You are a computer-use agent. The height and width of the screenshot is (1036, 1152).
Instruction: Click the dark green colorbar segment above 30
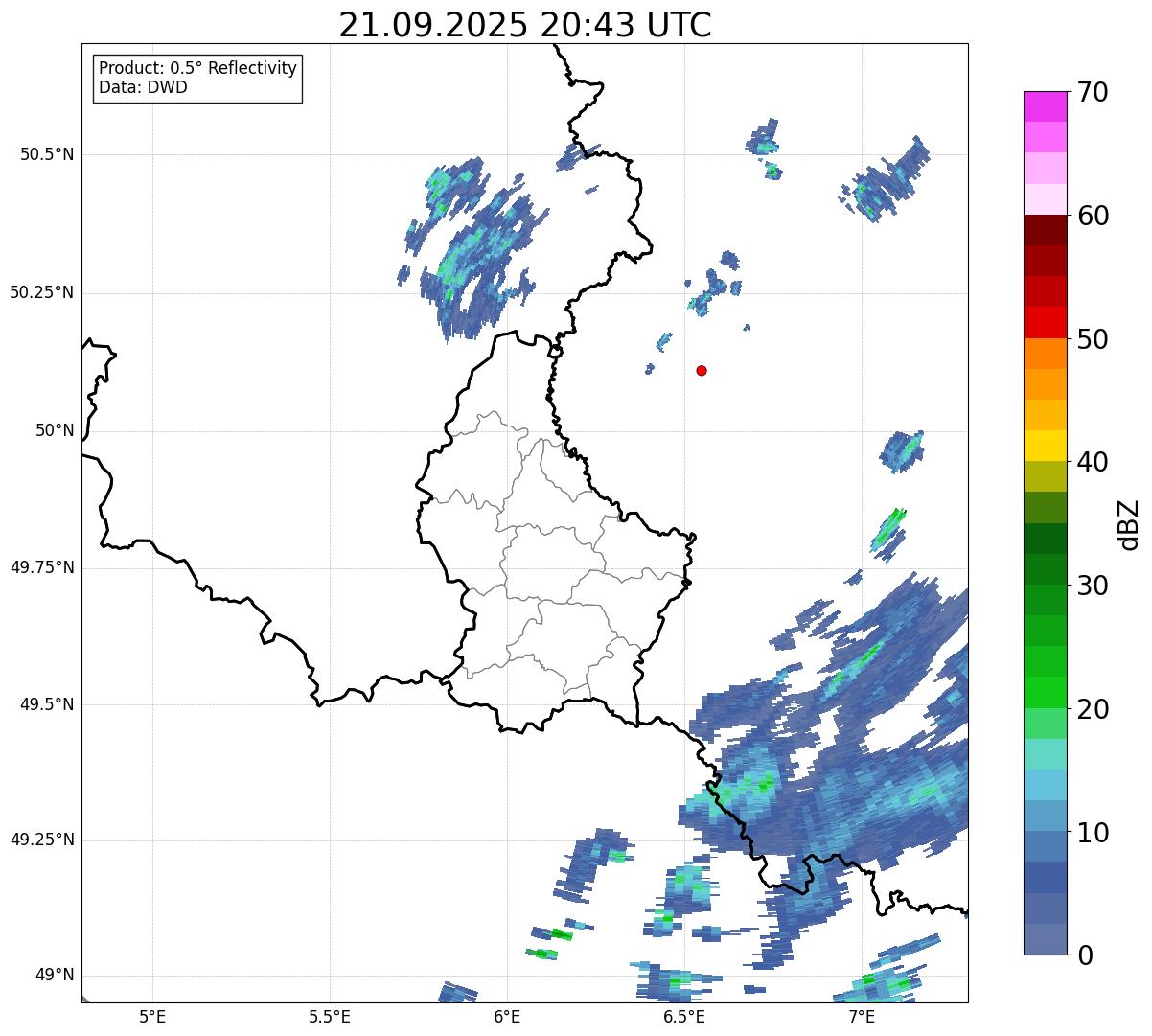(x=1046, y=569)
